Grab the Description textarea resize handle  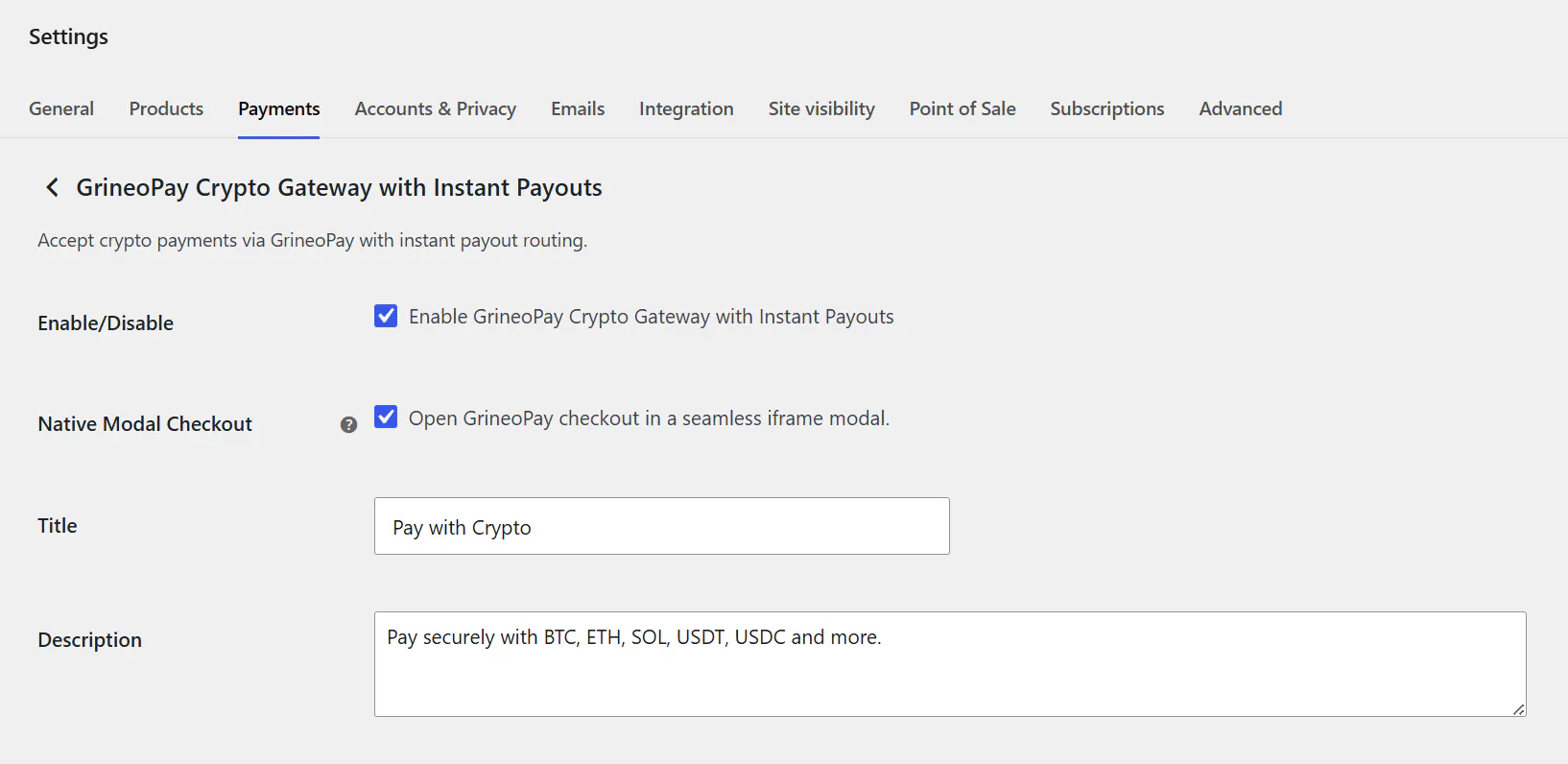(x=1518, y=709)
